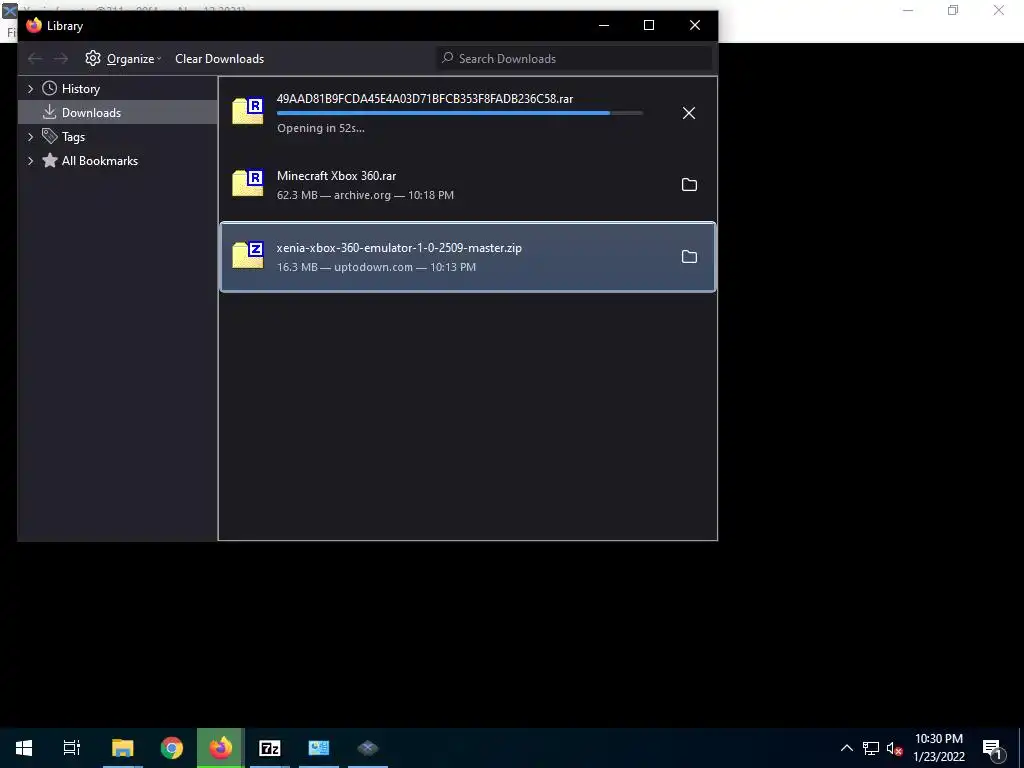
Task: Switch to Firefox on the taskbar
Action: 221,748
